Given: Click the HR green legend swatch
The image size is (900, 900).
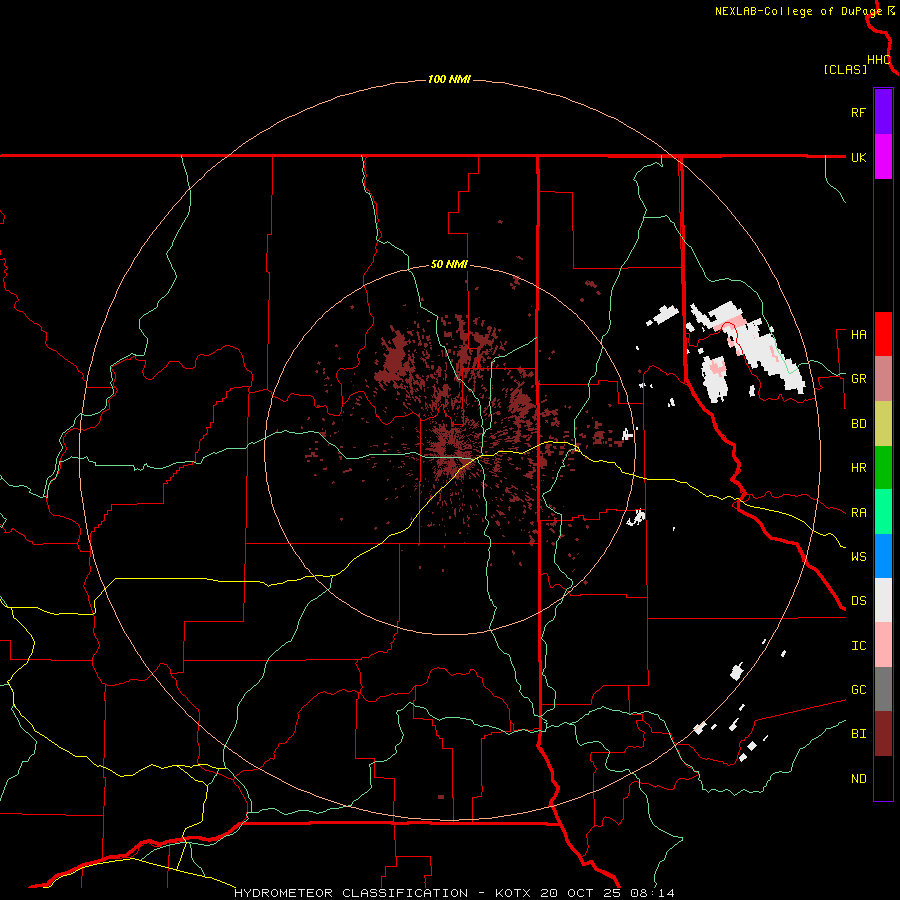Looking at the screenshot, I should 883,468.
